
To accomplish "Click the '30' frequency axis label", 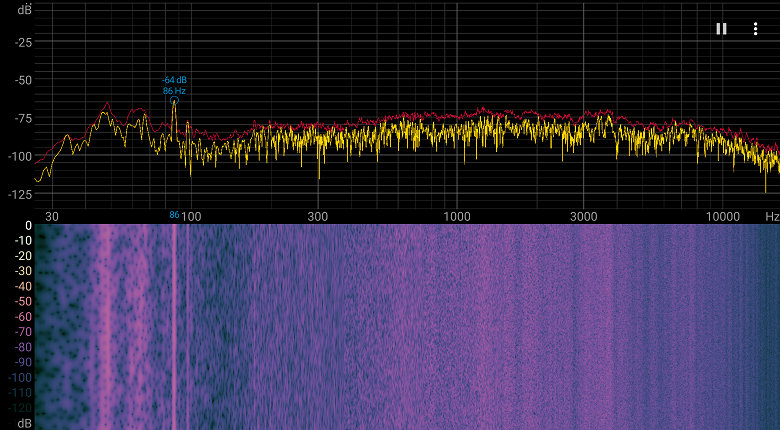I will coord(52,216).
